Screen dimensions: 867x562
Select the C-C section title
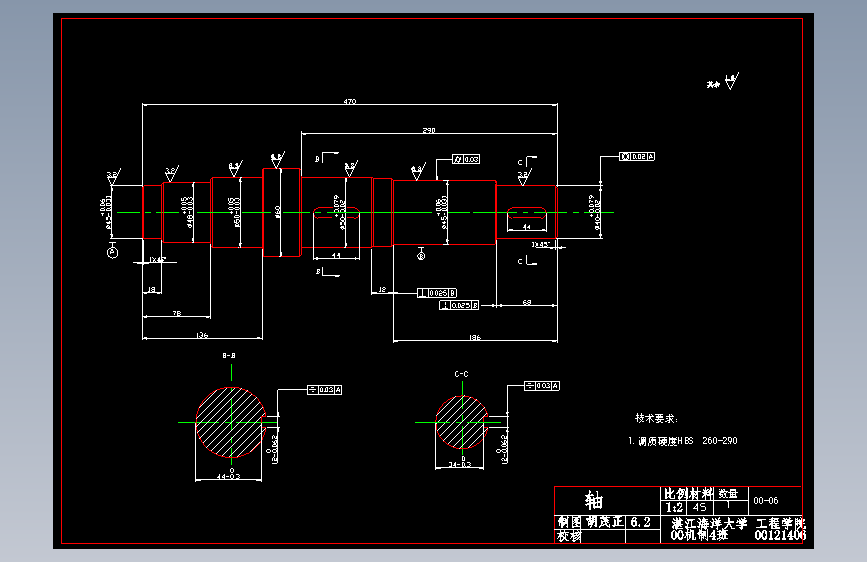[x=461, y=374]
